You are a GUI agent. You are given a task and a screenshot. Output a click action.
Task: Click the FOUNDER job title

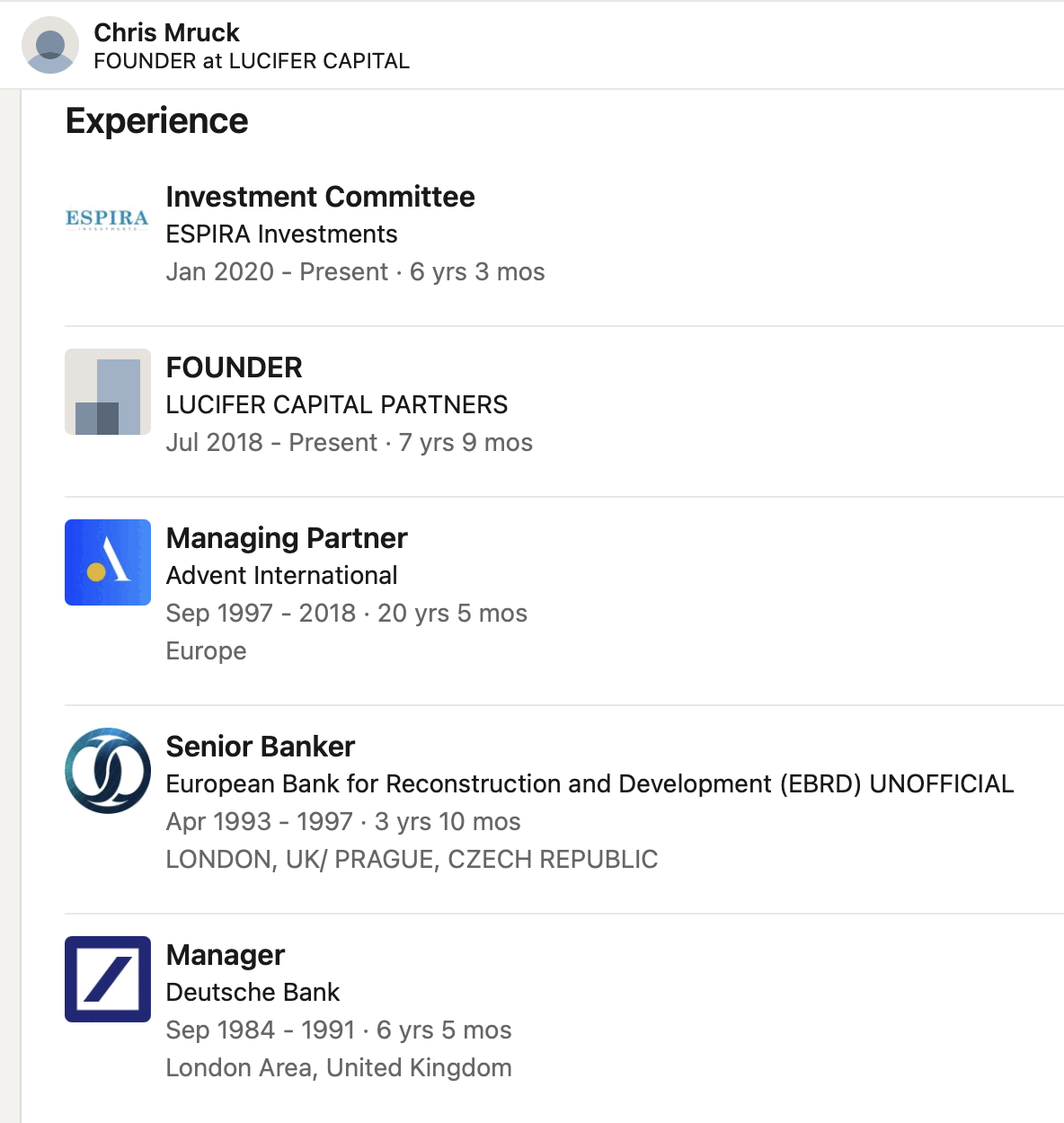tap(234, 367)
